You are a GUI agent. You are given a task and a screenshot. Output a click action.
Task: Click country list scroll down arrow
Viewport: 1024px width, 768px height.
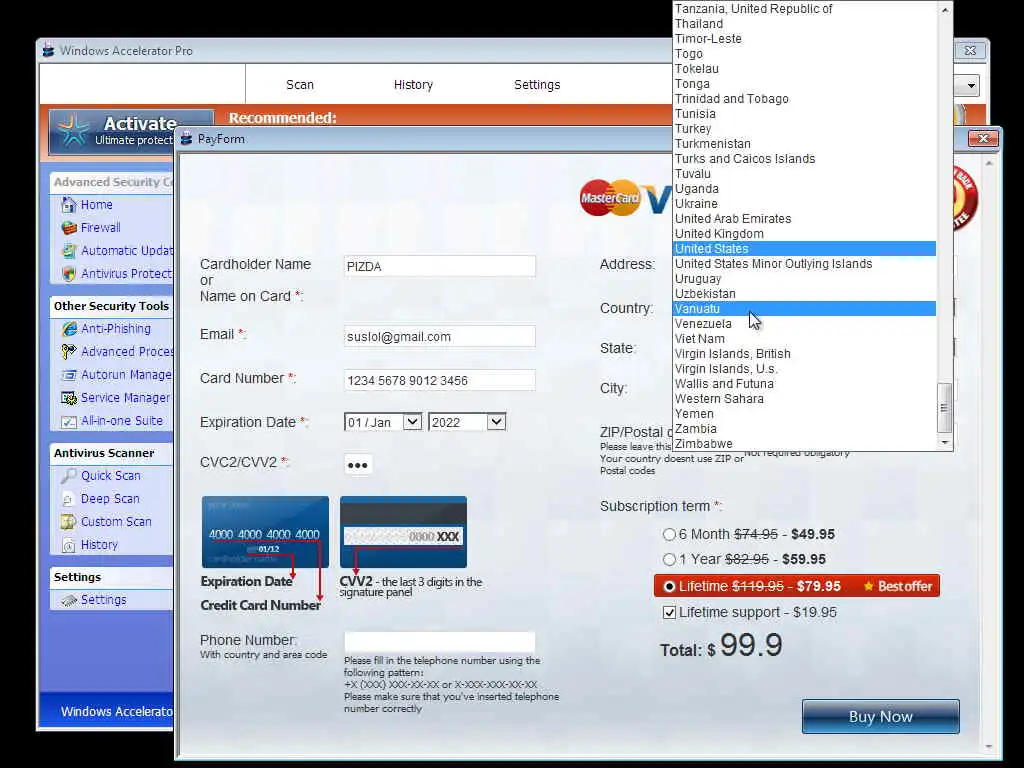pos(944,442)
